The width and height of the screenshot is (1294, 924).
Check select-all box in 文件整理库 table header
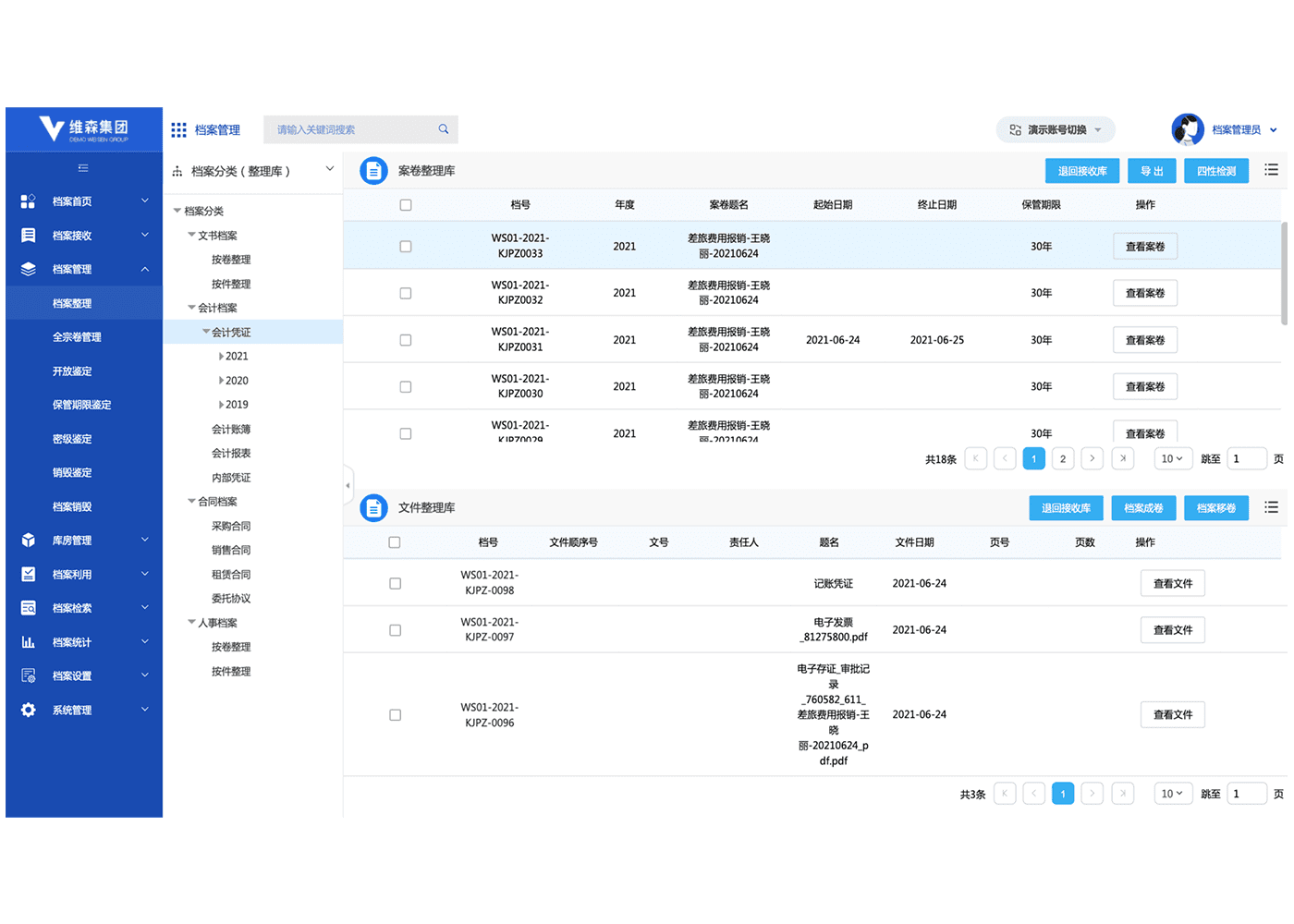(395, 542)
